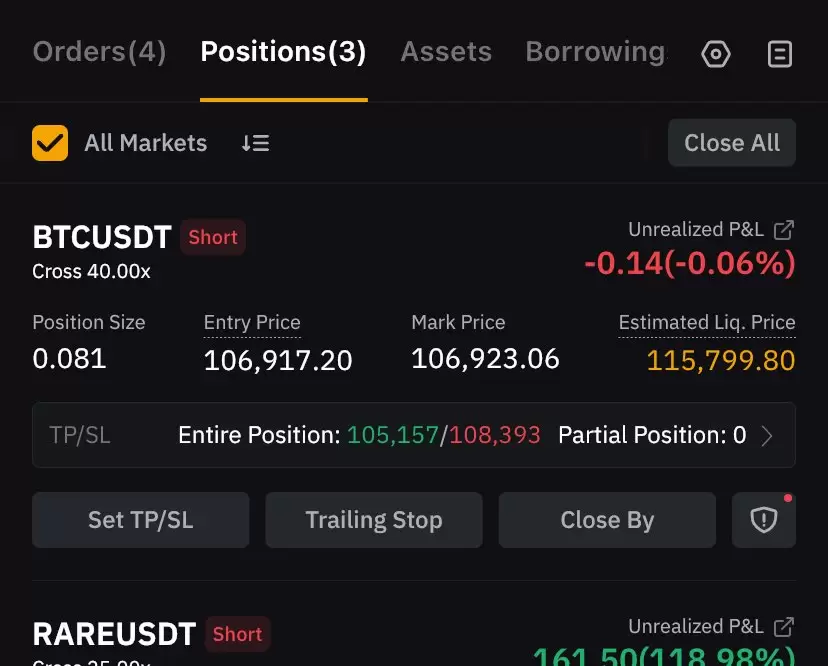Open the TP/SL Entire Position row
The width and height of the screenshot is (828, 666).
[414, 435]
